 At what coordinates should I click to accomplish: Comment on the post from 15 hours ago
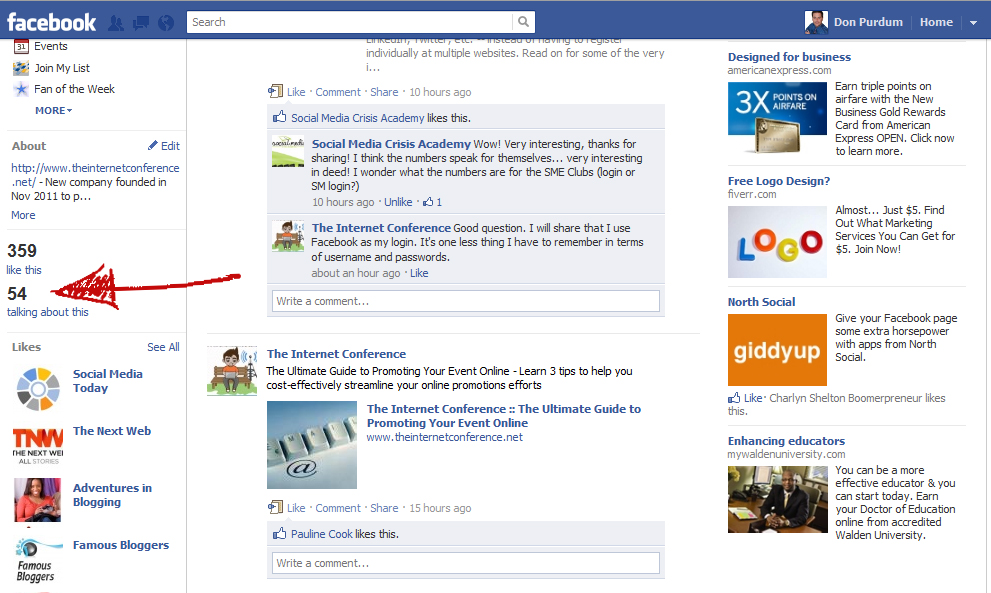pos(338,508)
